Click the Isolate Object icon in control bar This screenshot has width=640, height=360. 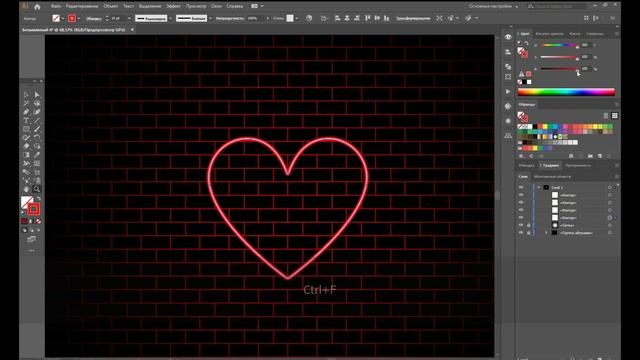tap(439, 18)
